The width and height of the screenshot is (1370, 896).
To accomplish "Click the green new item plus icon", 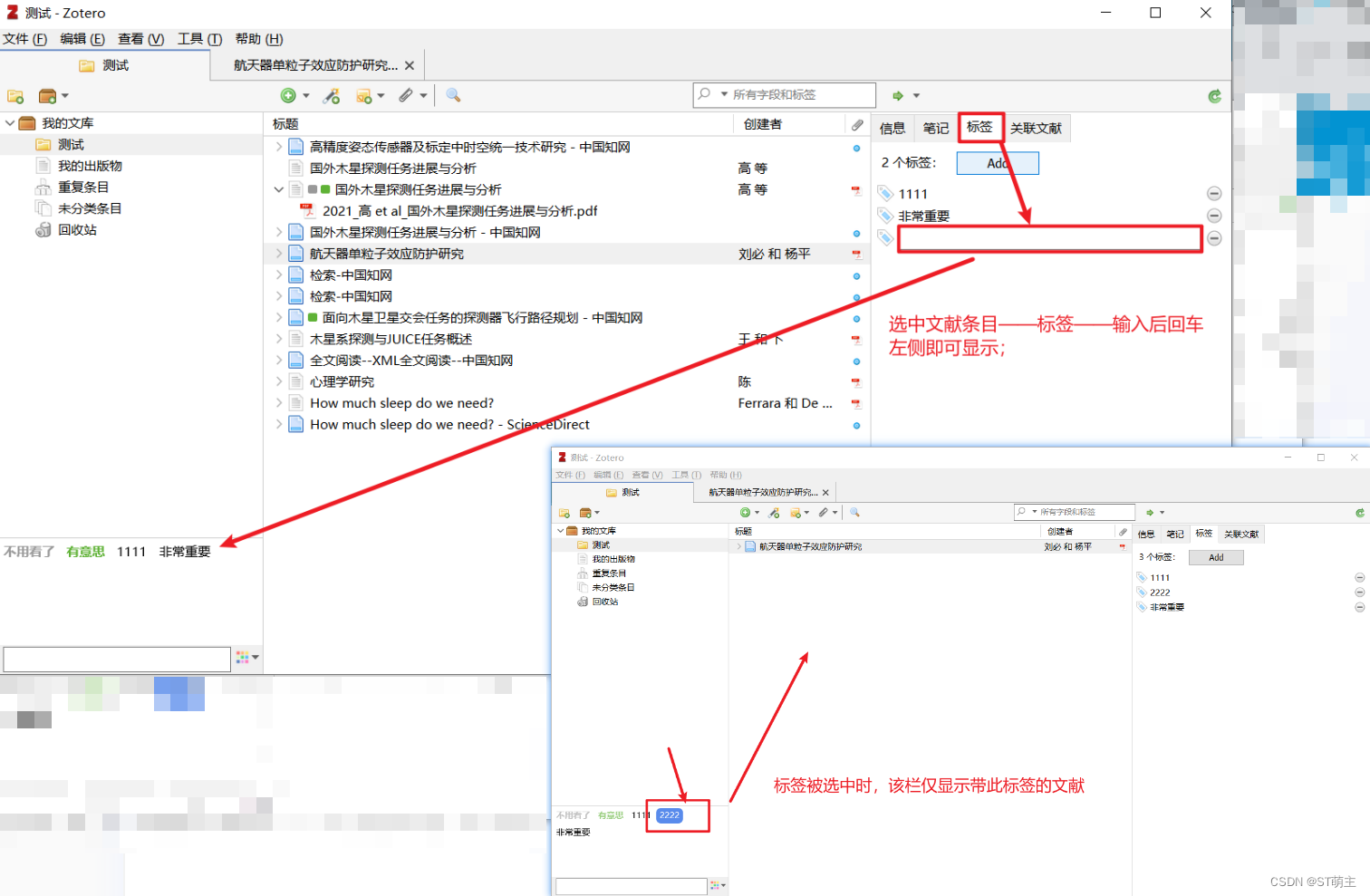I will click(288, 95).
